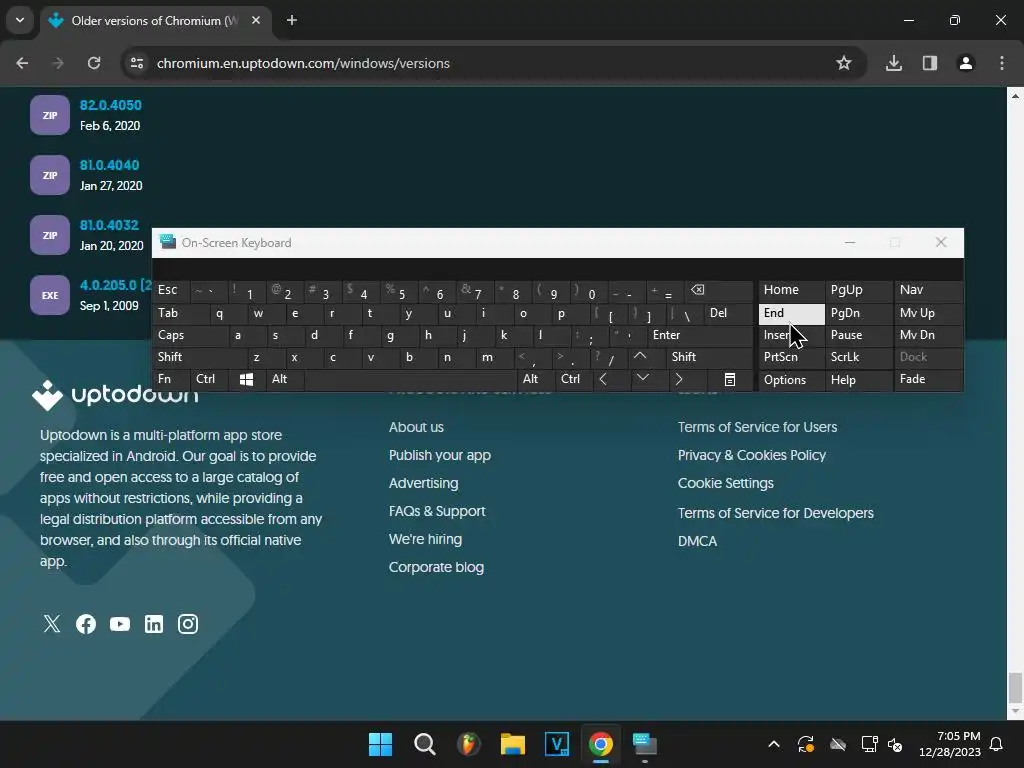1024x768 pixels.
Task: Open Uptodown Instagram social icon
Action: point(188,624)
